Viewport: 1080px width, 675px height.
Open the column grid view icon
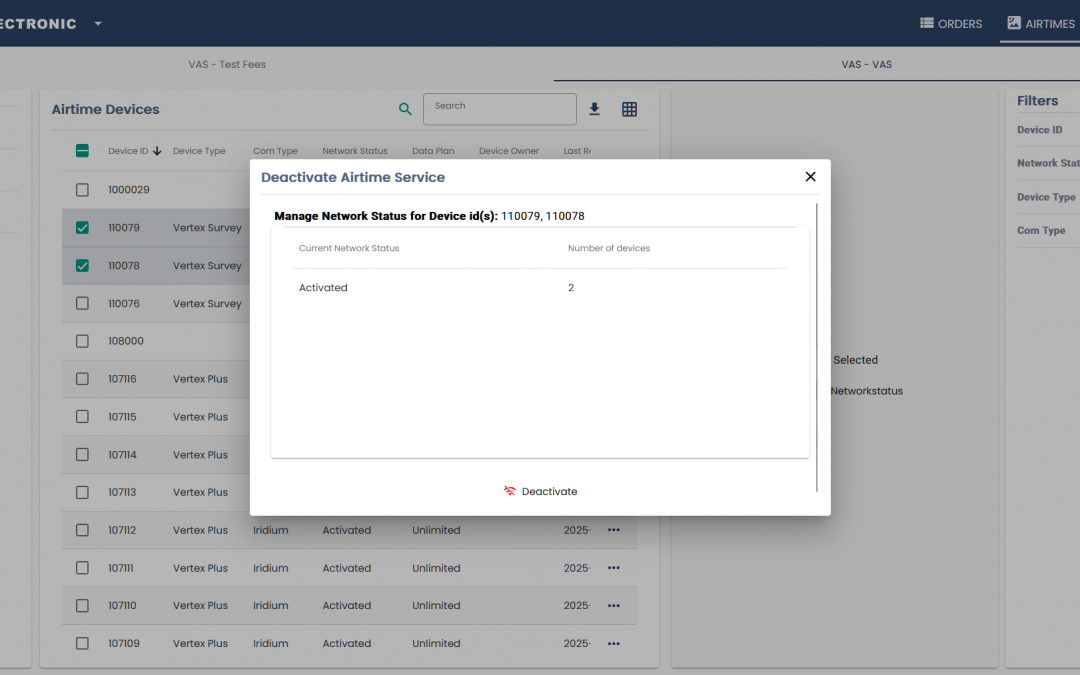click(x=629, y=110)
